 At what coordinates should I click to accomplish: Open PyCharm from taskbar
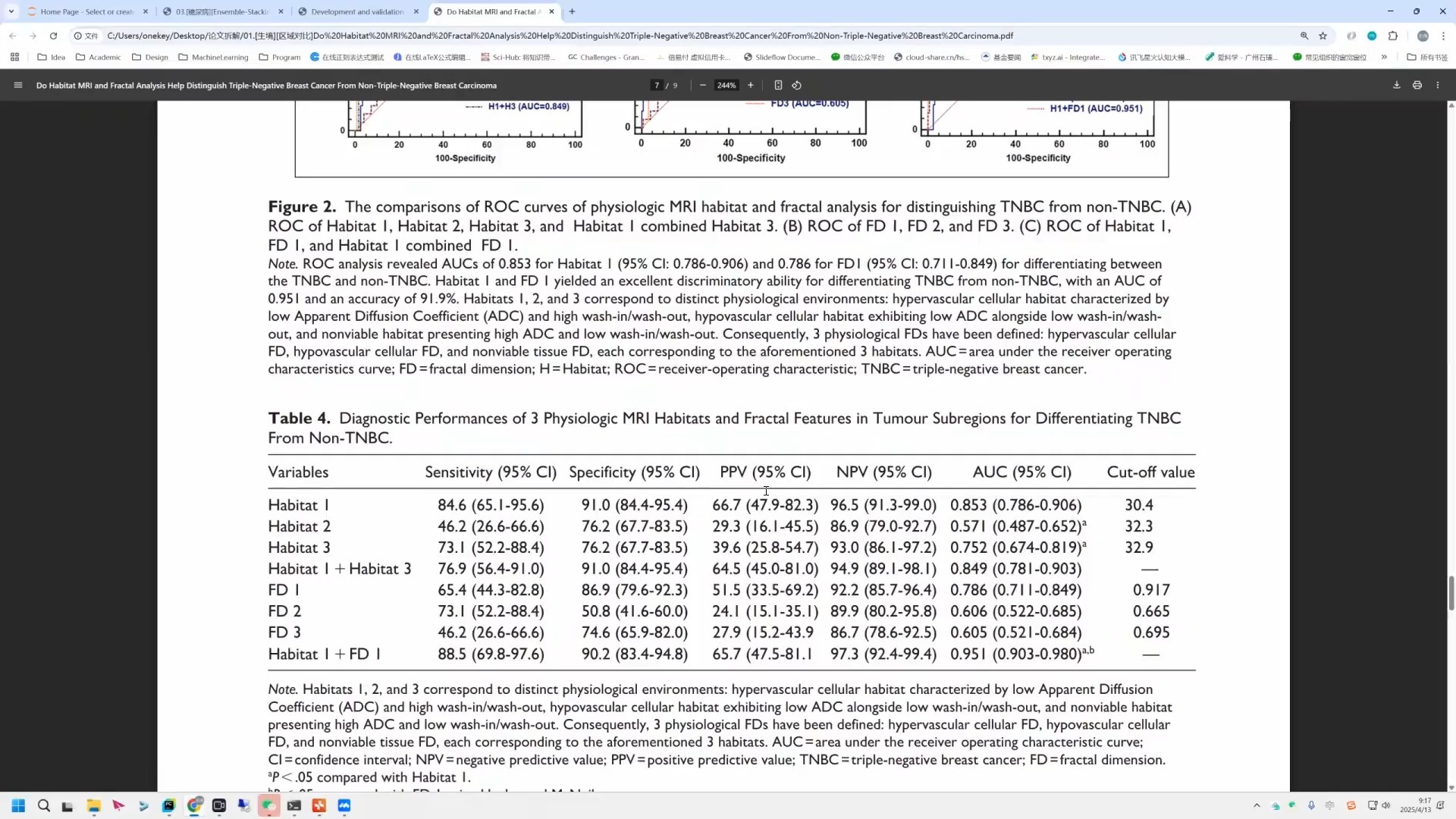click(168, 805)
